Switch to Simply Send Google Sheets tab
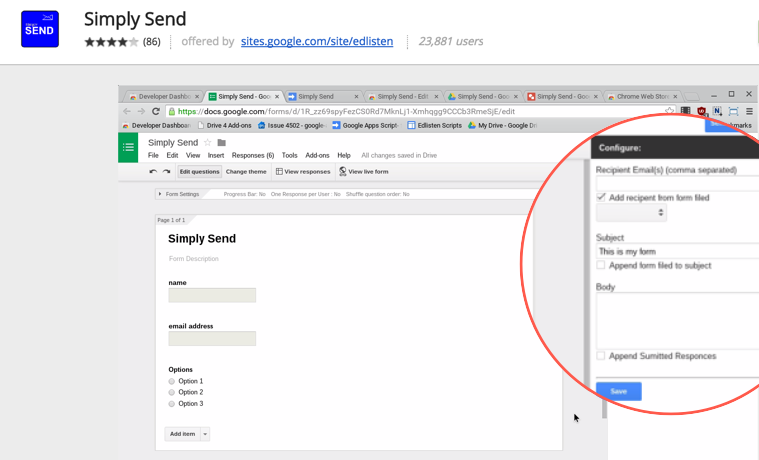 click(x=243, y=96)
